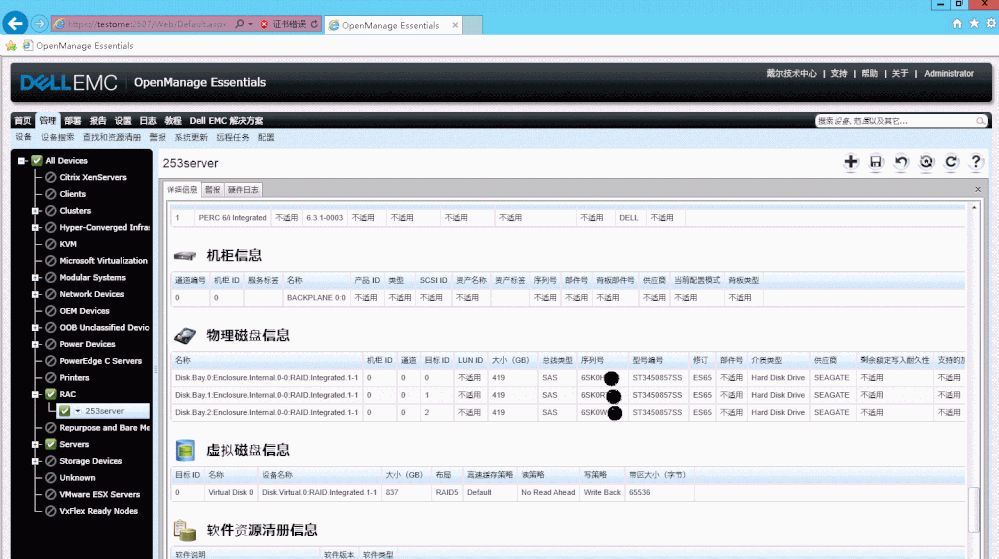Screen dimensions: 999x559
Task: Click the home refresh circular icon
Action: coord(926,162)
